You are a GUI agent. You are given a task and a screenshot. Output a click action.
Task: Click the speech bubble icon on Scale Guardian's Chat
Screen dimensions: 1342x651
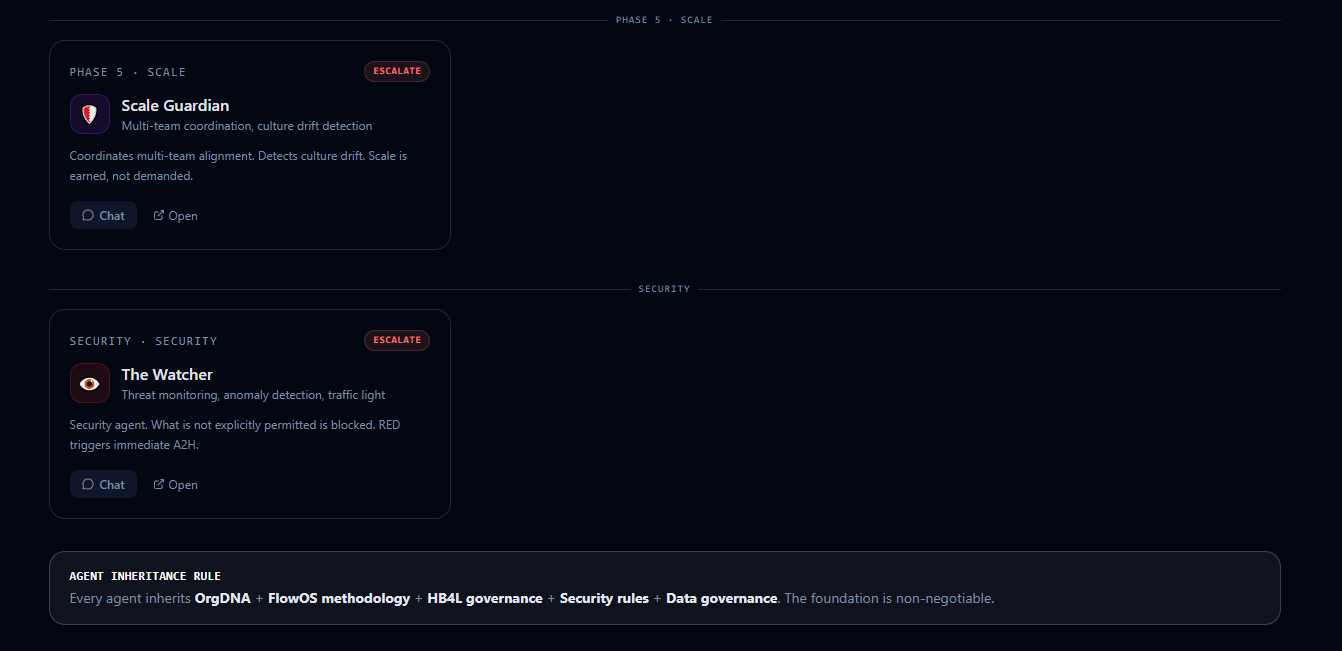[x=88, y=215]
